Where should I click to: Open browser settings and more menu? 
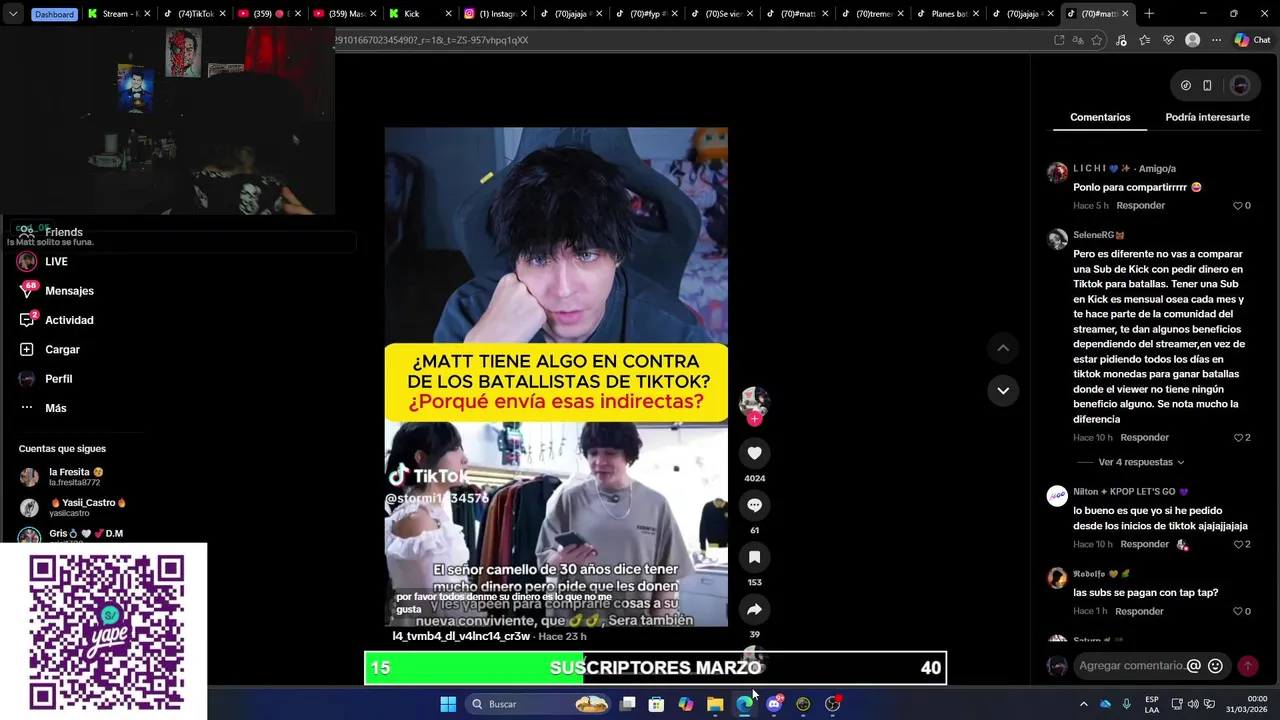(1216, 40)
